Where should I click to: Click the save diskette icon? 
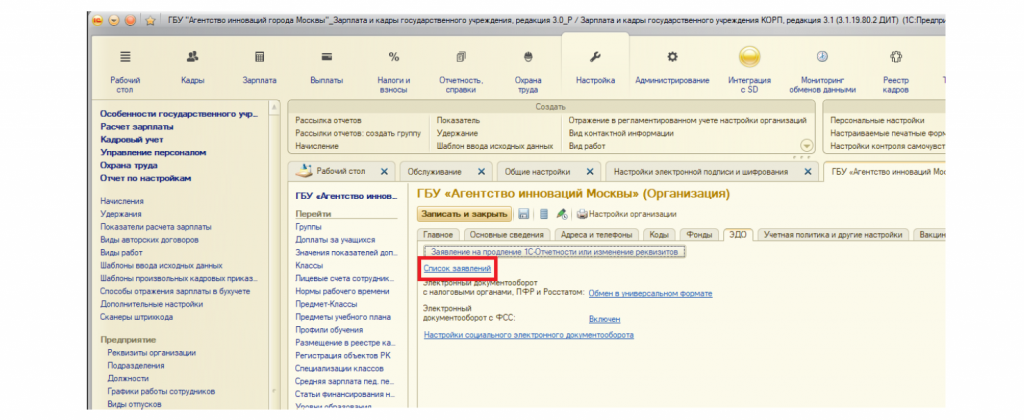pos(524,213)
